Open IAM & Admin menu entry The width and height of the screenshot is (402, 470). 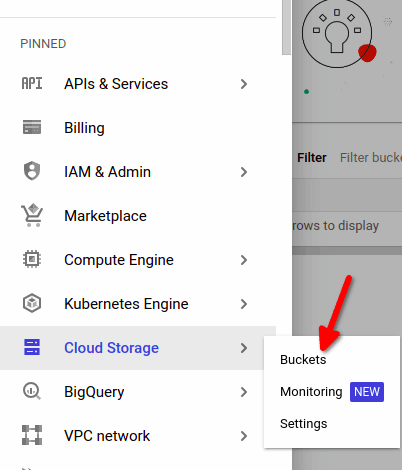point(138,172)
